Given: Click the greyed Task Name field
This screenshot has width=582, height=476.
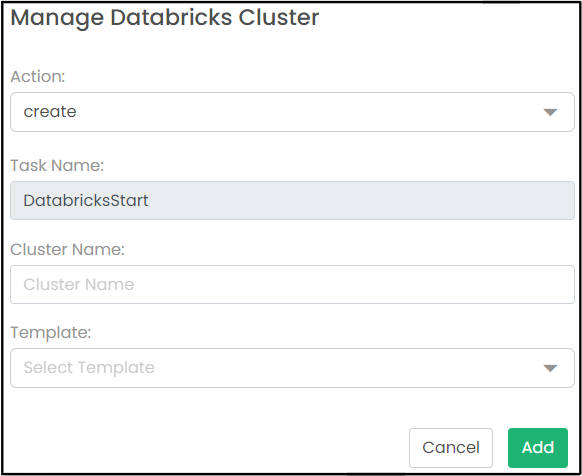Looking at the screenshot, I should pos(292,200).
